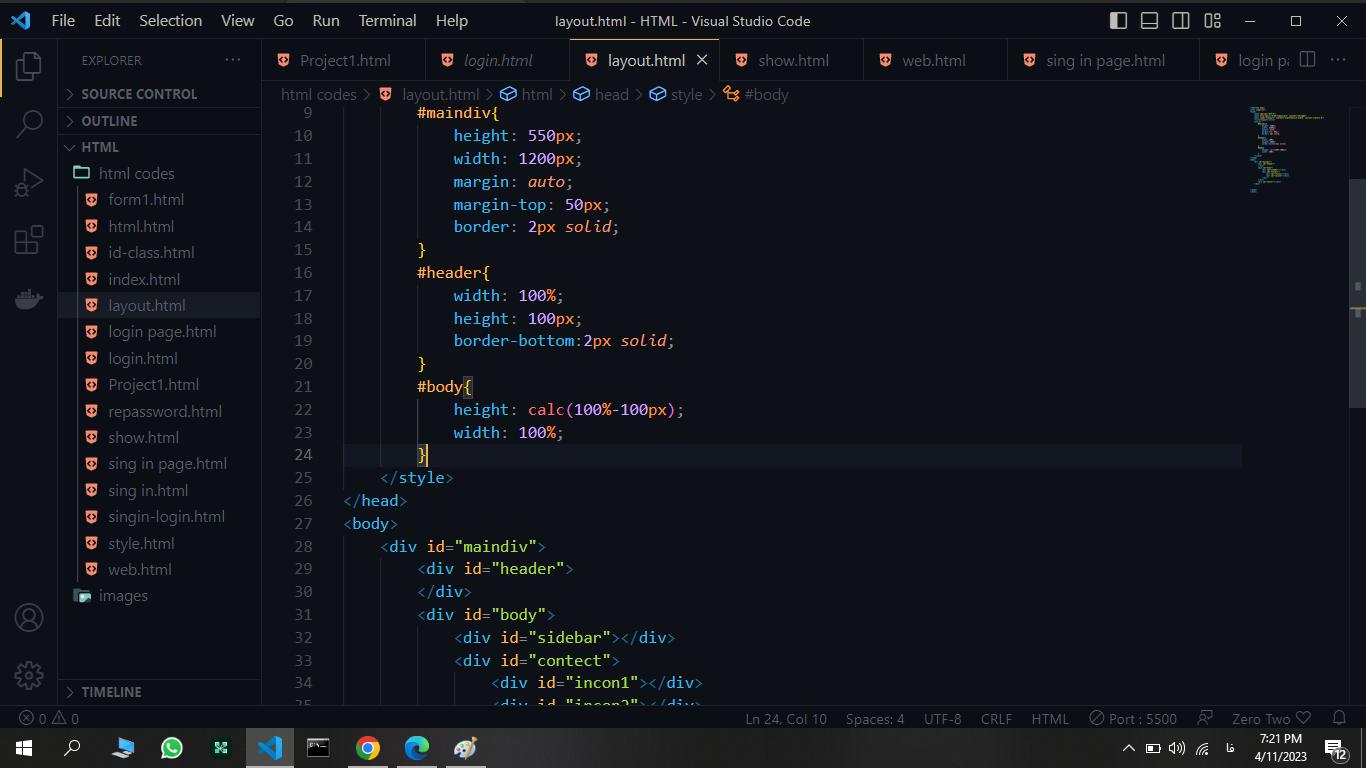Open the Docker view icon
Screen dimensions: 1366x768
click(29, 299)
